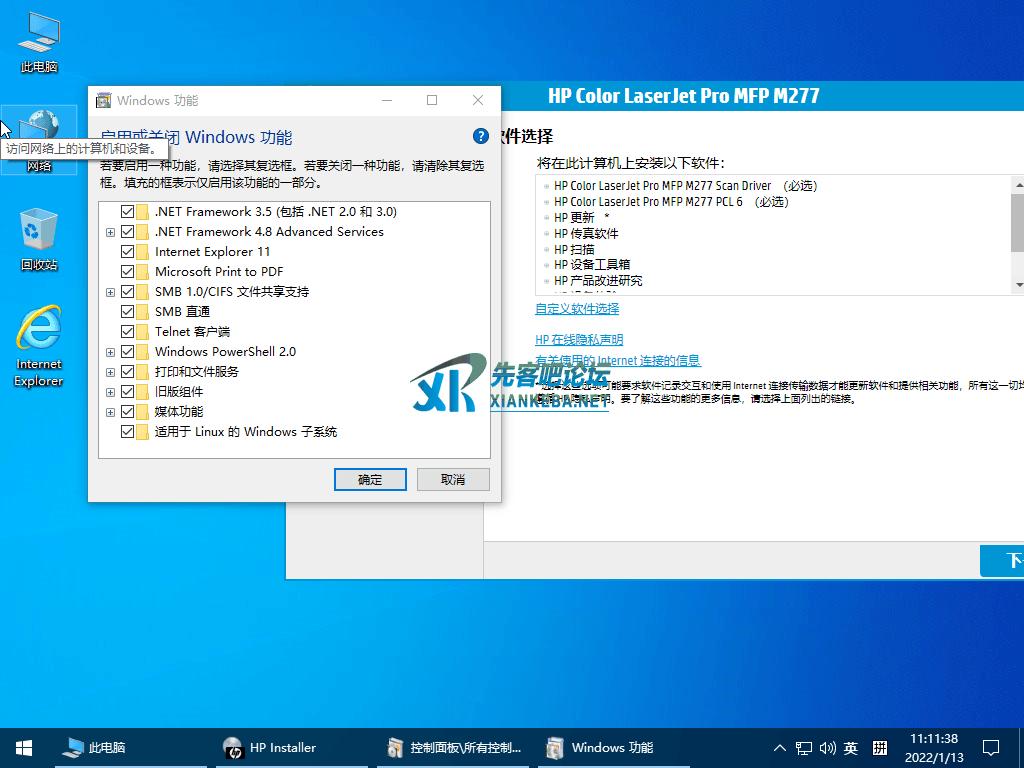Open the network tray icon

(804, 748)
